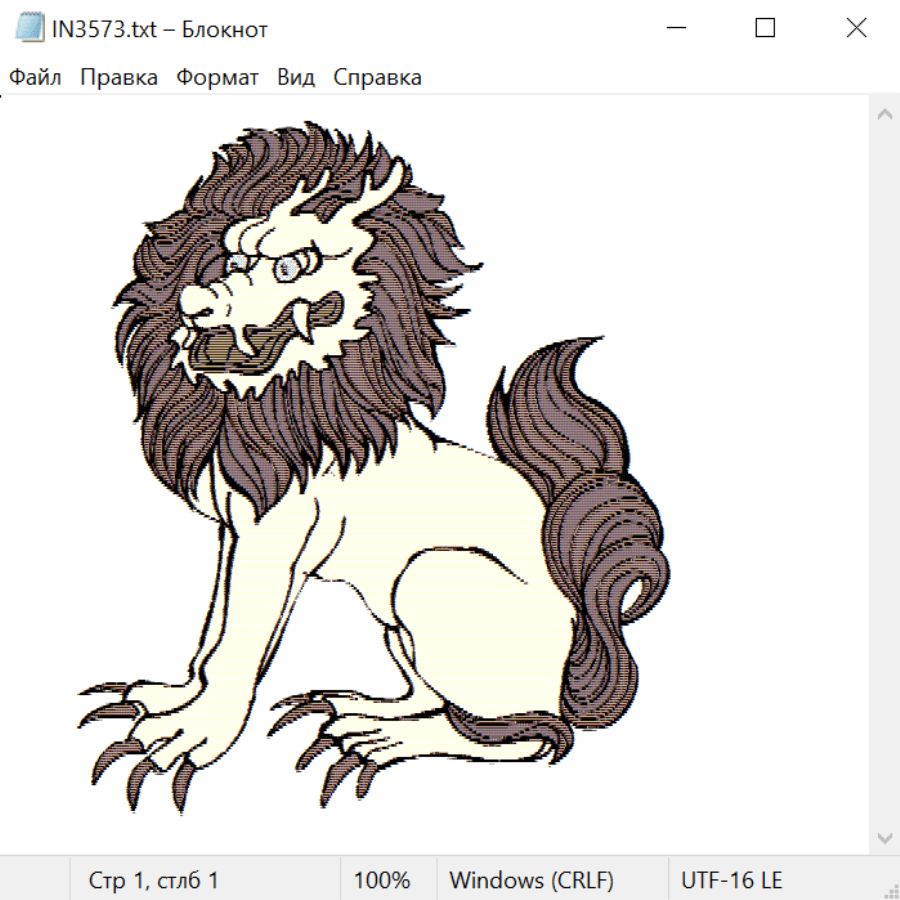Click the lion's eye in text area

coord(286,266)
